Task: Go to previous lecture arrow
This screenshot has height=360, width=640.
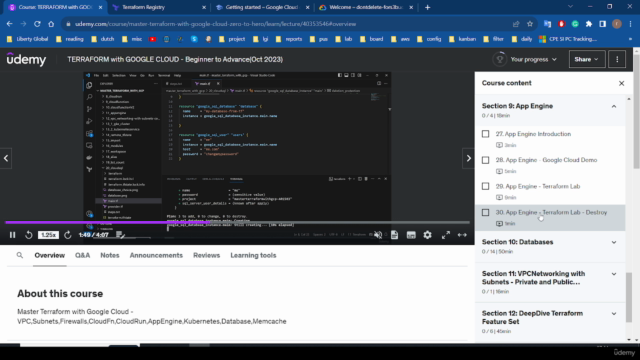Action: click(6, 158)
